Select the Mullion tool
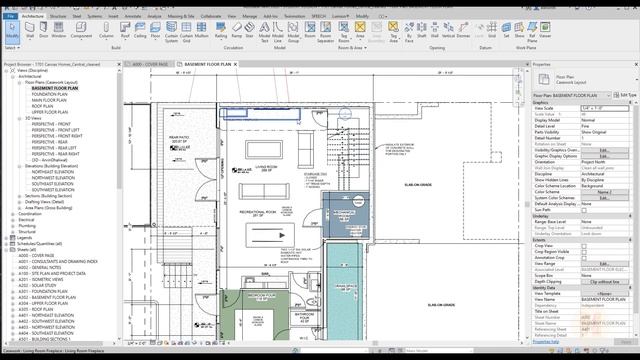640x360 pixels. click(201, 31)
